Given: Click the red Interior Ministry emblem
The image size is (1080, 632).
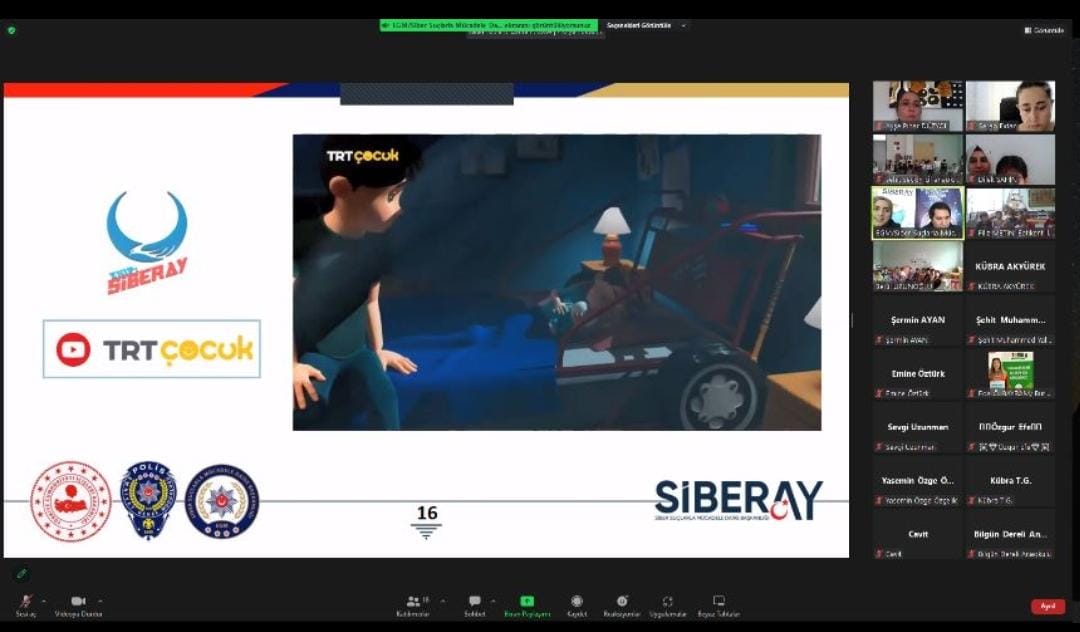Looking at the screenshot, I should (x=70, y=501).
